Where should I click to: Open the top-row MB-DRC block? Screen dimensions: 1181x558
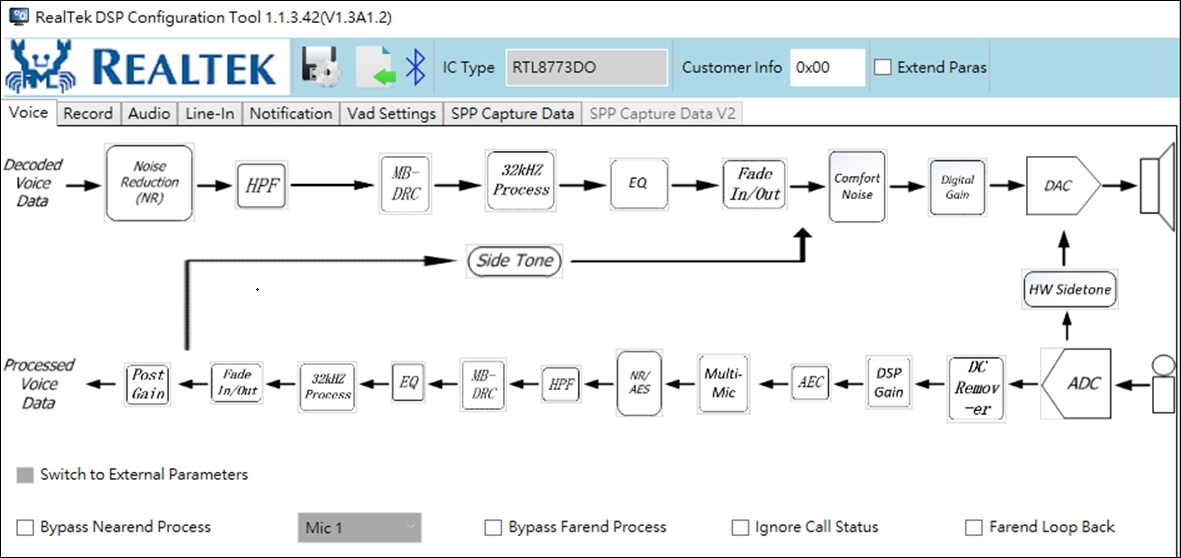click(x=406, y=184)
